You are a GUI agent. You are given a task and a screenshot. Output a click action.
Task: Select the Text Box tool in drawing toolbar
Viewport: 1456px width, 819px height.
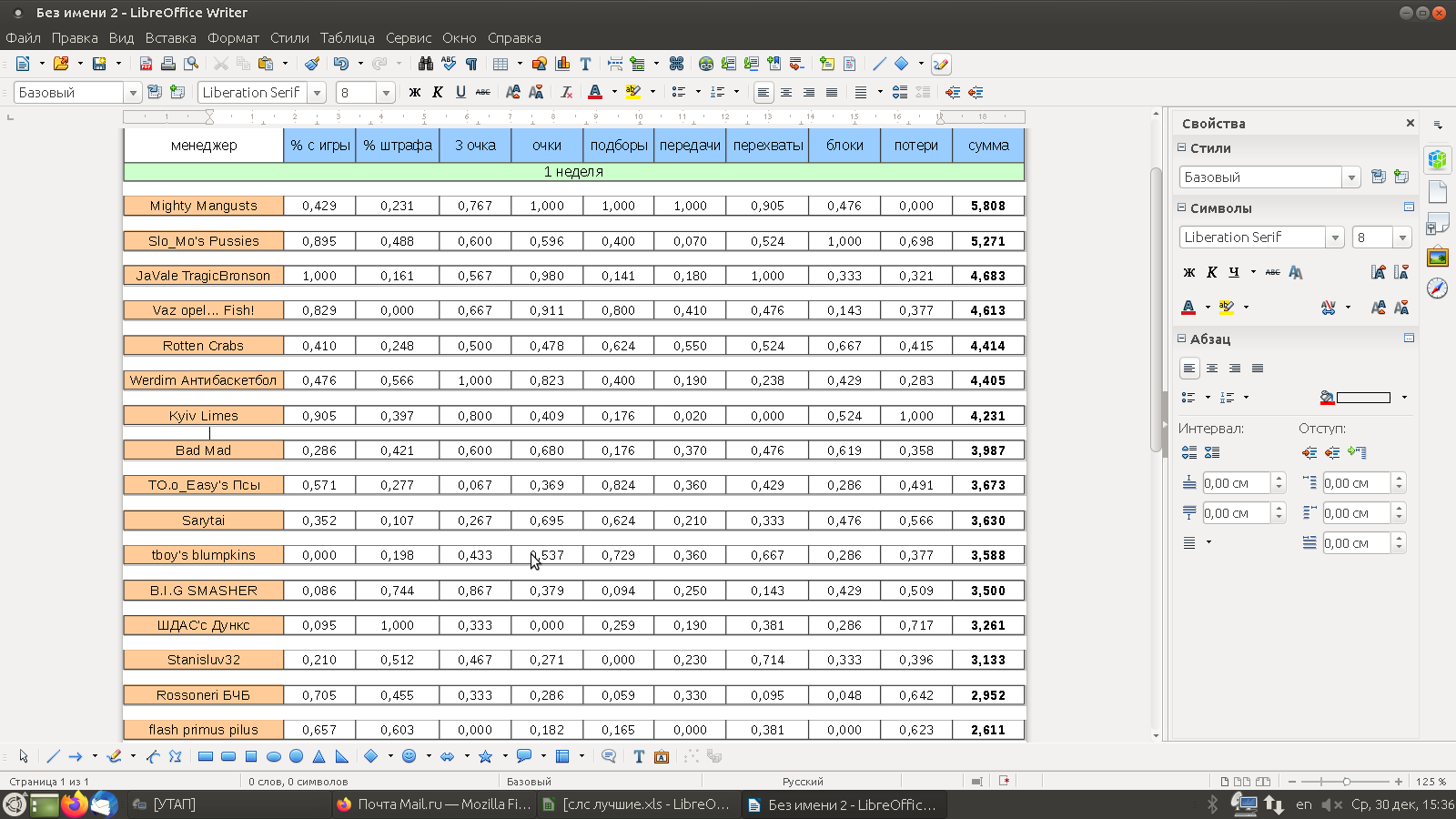(x=639, y=756)
